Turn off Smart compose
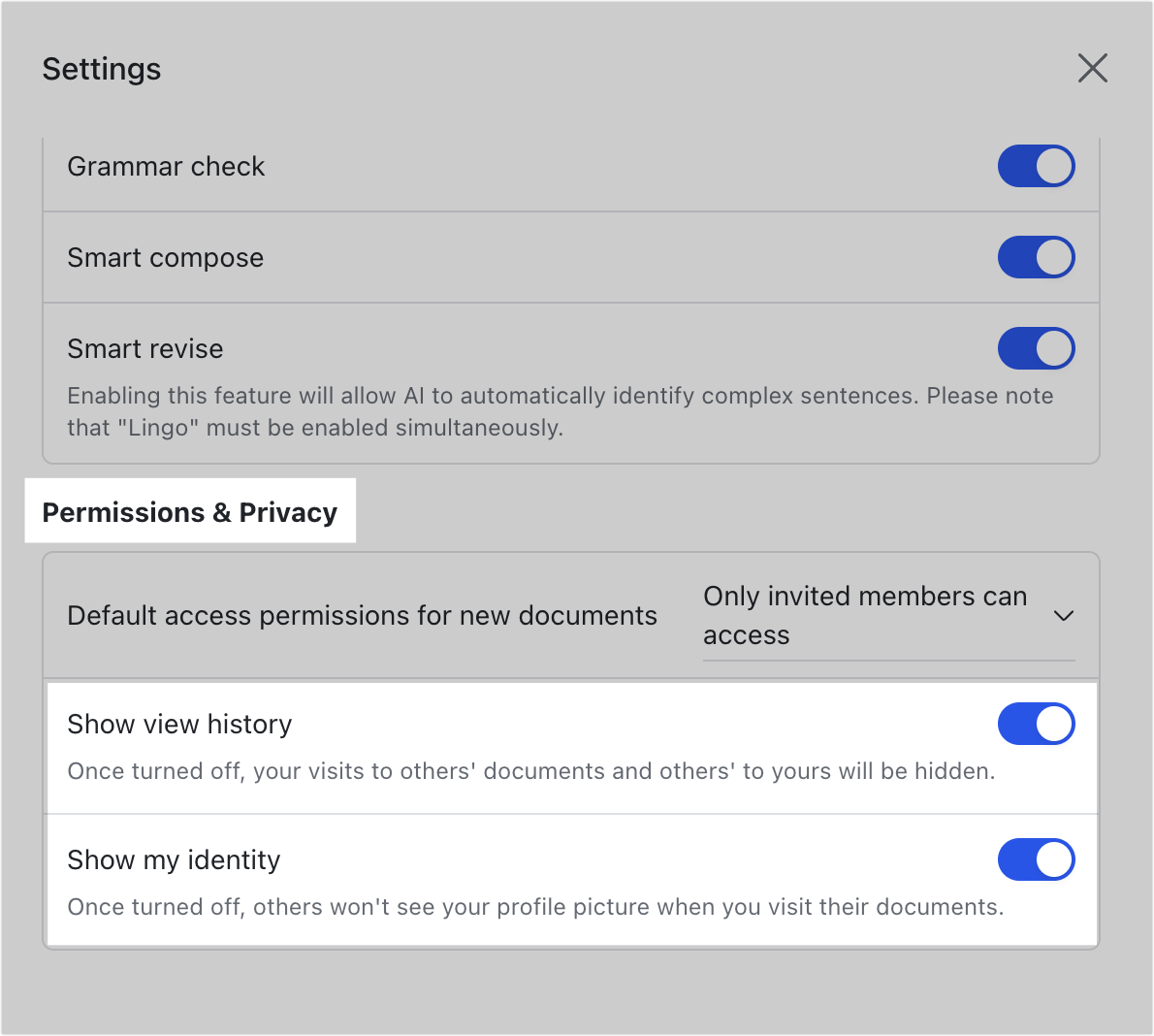1154x1036 pixels. [x=1037, y=257]
